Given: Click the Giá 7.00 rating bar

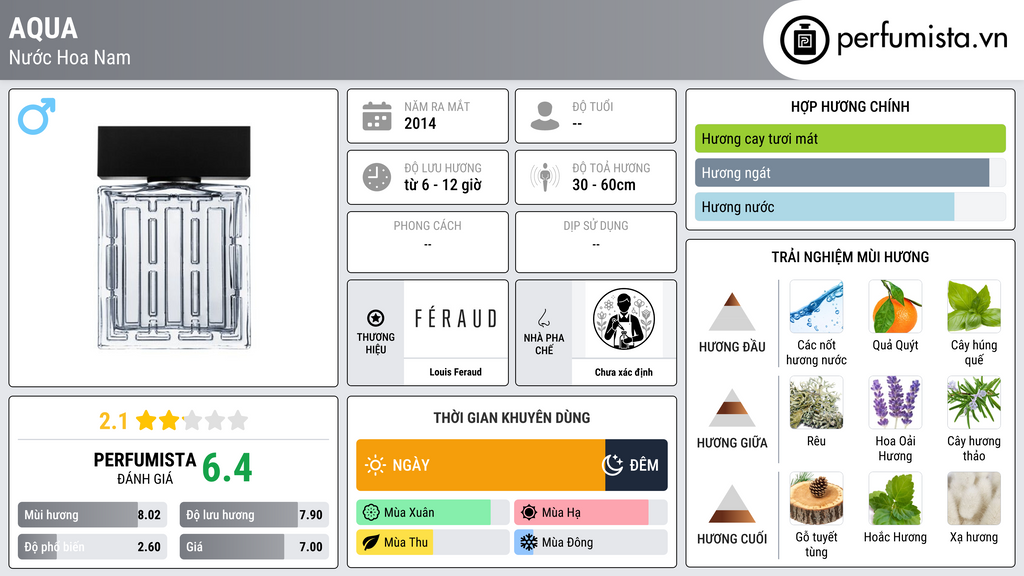Looking at the screenshot, I should click(254, 547).
